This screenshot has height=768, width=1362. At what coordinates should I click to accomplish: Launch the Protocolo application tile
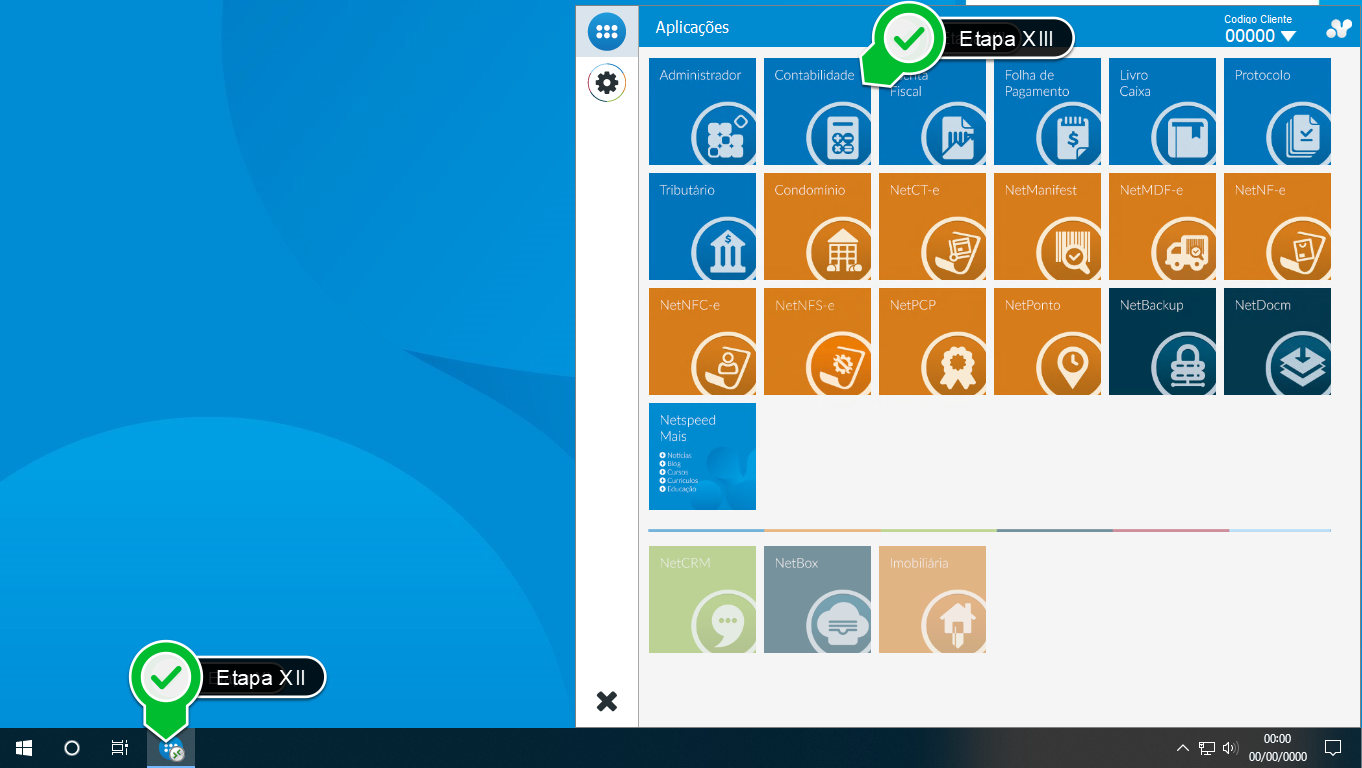point(1277,111)
